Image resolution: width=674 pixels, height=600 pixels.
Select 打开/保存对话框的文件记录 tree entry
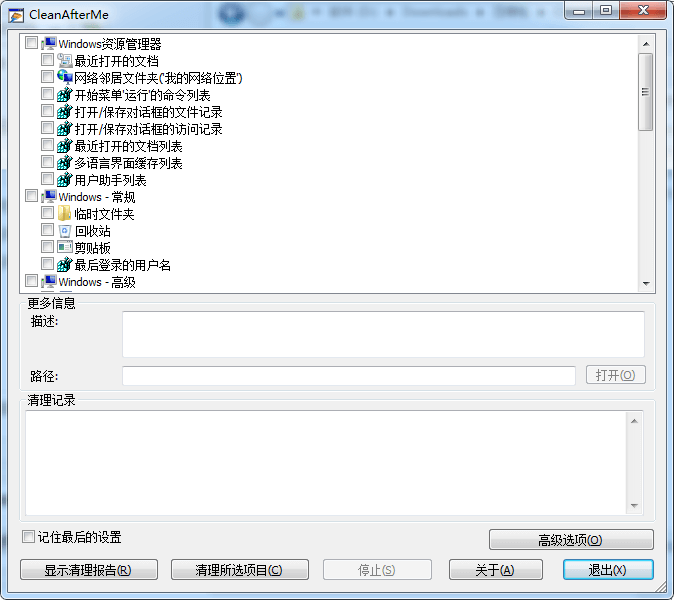148,113
